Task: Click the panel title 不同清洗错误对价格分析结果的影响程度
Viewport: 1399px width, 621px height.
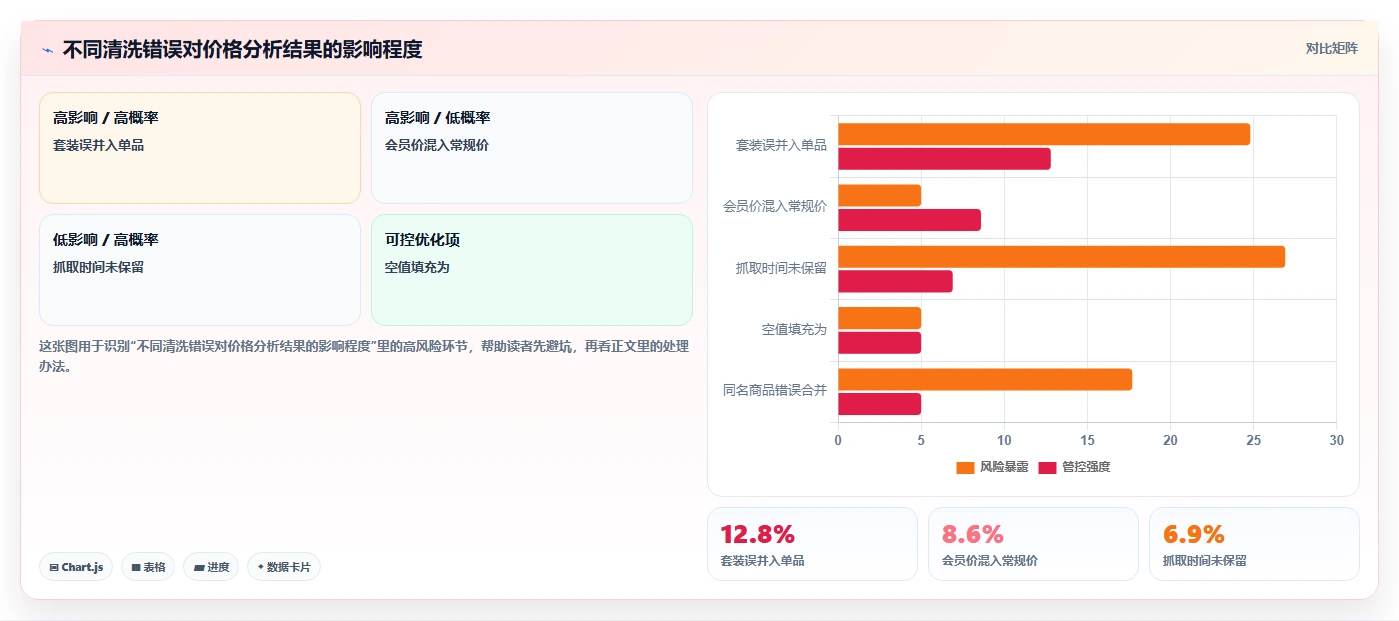Action: pyautogui.click(x=242, y=49)
